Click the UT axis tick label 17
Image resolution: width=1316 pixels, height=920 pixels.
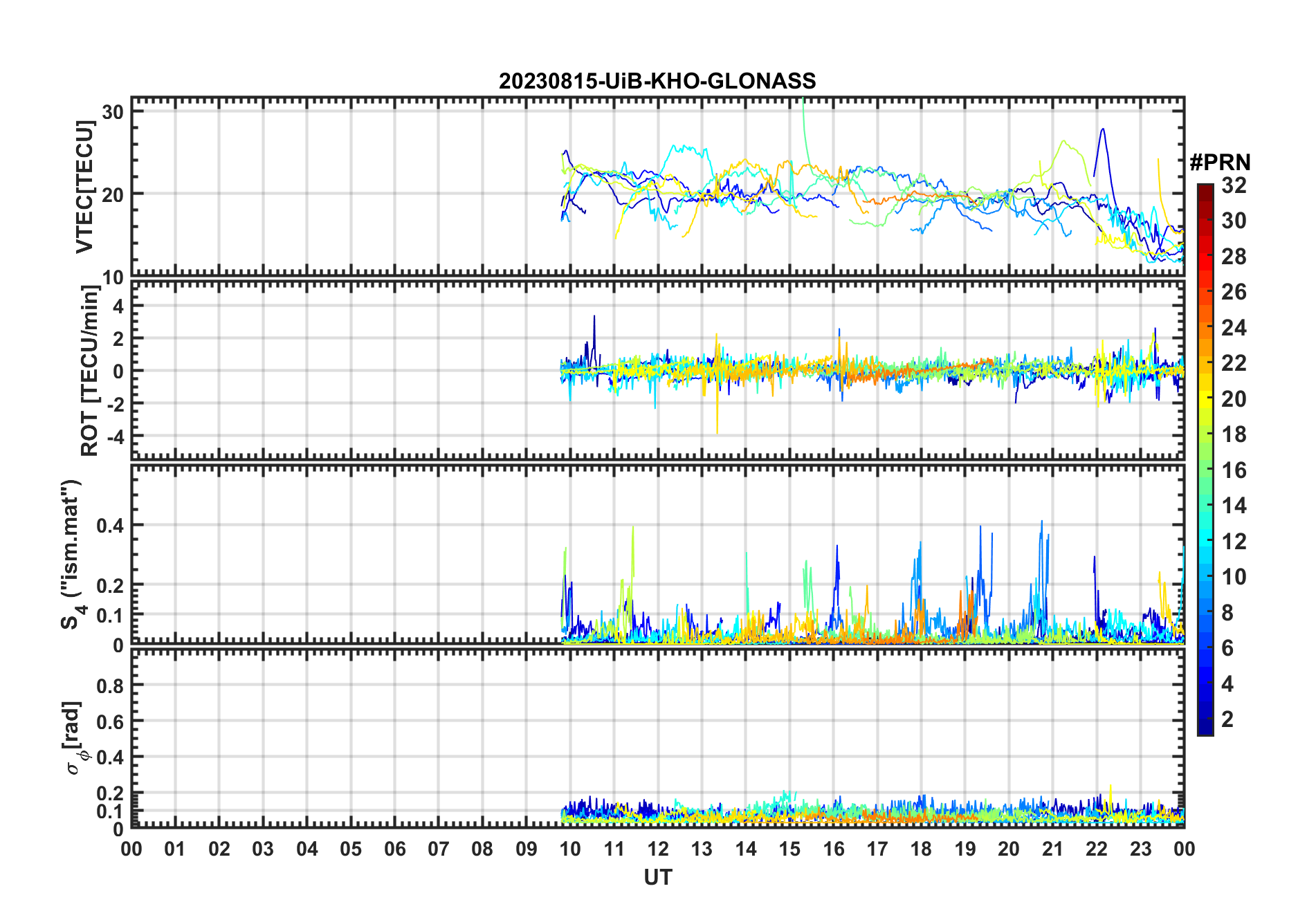click(x=877, y=849)
